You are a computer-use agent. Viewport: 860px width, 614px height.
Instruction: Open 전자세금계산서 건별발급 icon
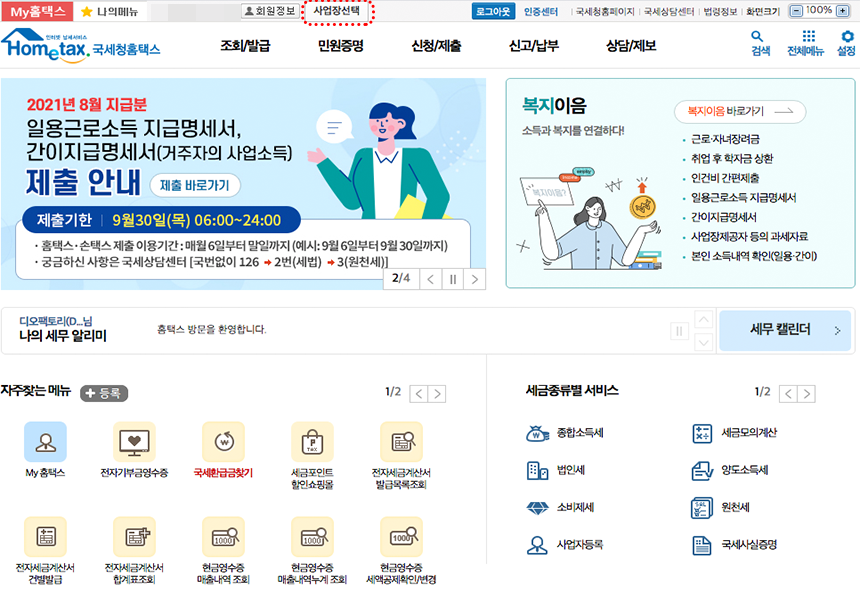click(45, 537)
